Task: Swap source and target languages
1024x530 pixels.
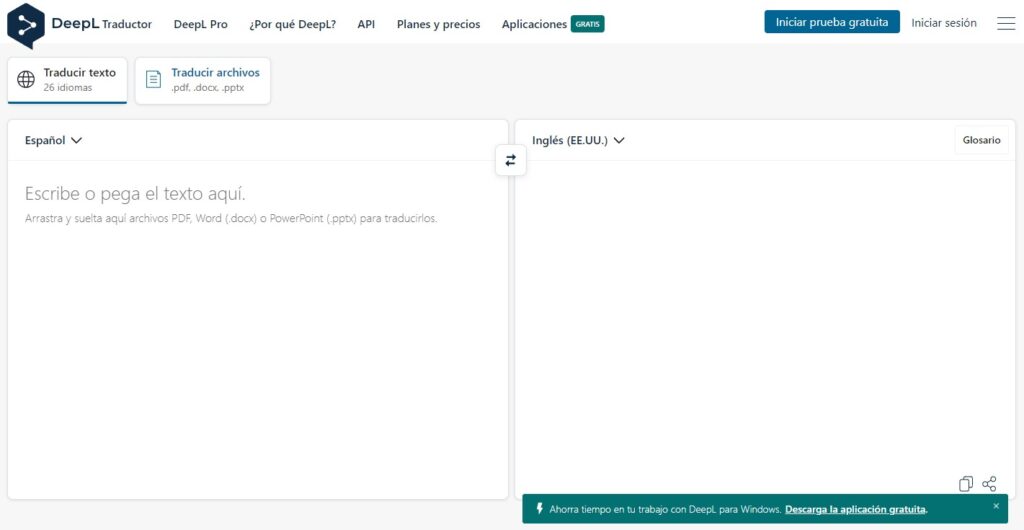Action: pyautogui.click(x=511, y=160)
